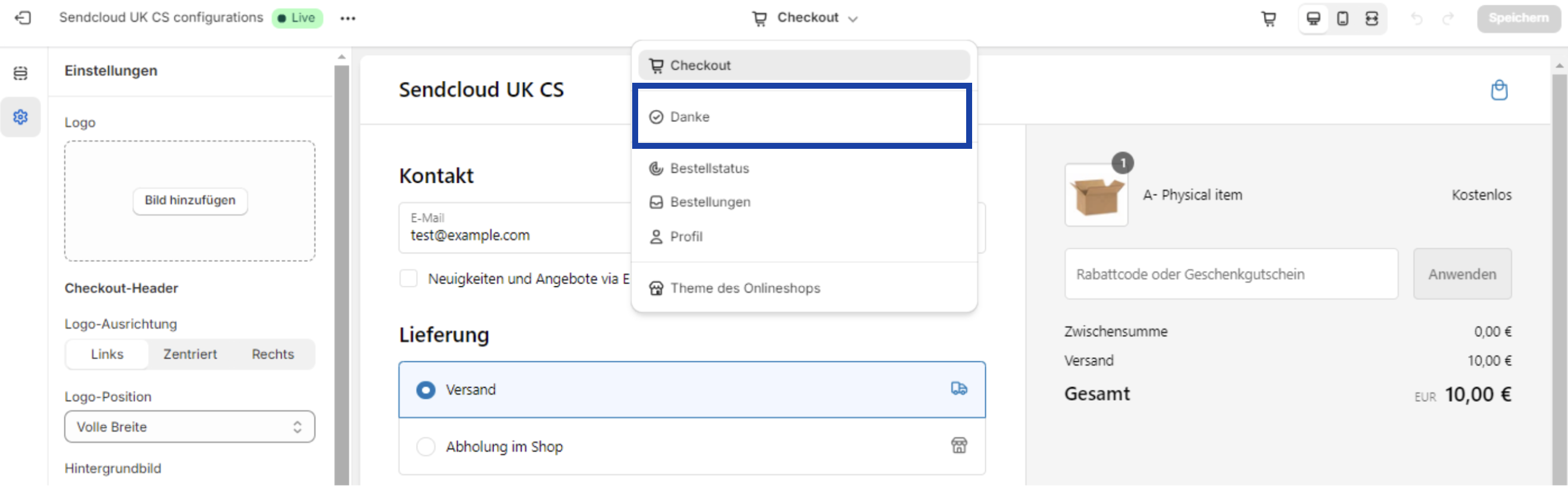1568x487 pixels.
Task: Click the cart inspector icon in top bar
Action: pyautogui.click(x=1269, y=18)
